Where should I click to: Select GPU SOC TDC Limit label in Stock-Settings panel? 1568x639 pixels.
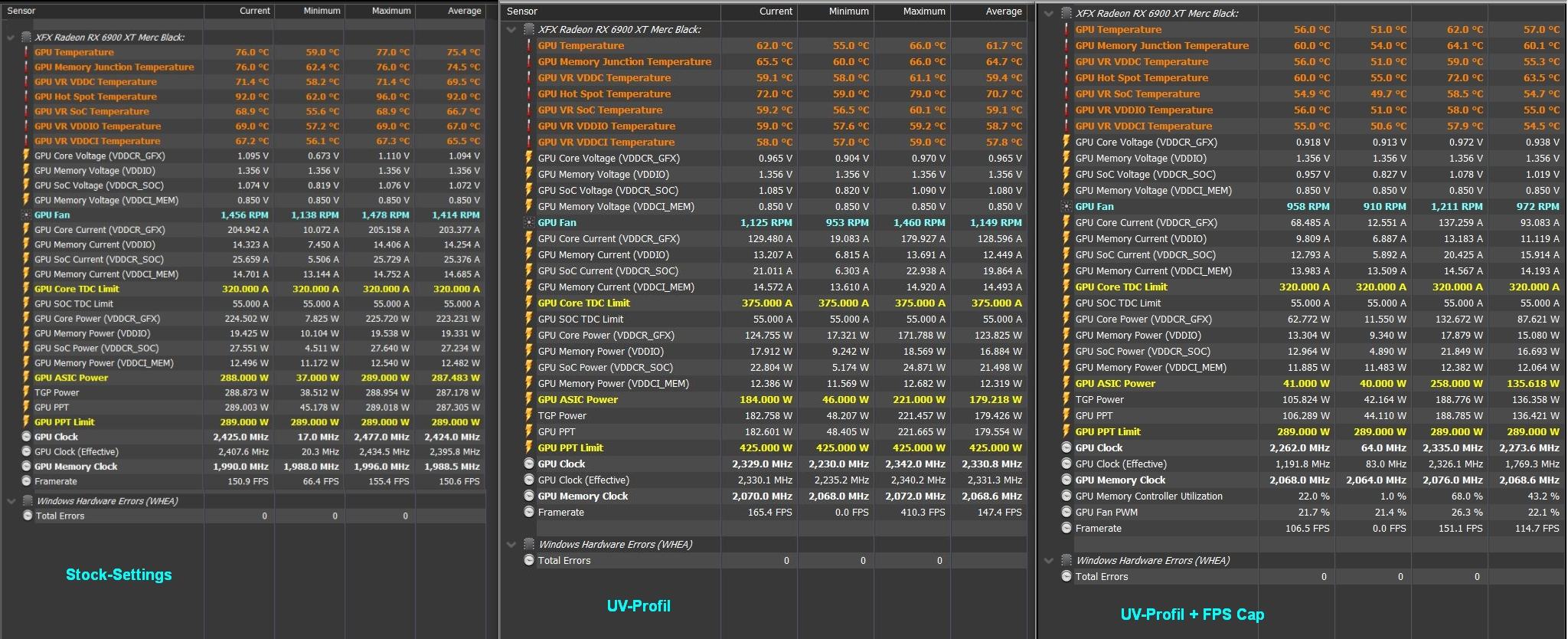73,304
